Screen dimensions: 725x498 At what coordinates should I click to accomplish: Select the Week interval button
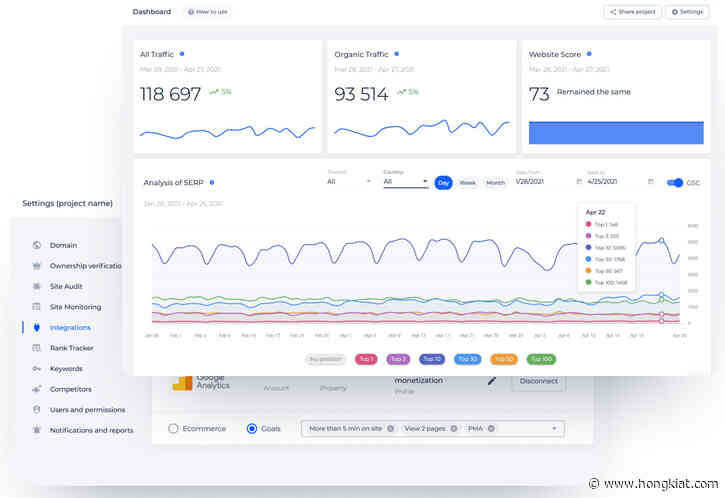467,183
